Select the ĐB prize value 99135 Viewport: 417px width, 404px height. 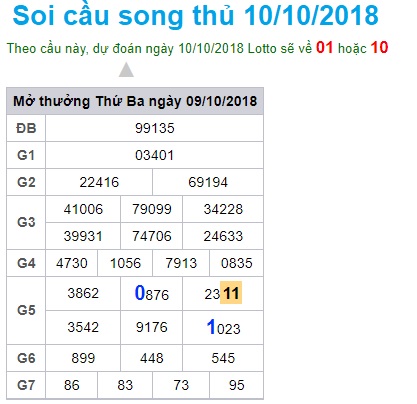click(155, 128)
